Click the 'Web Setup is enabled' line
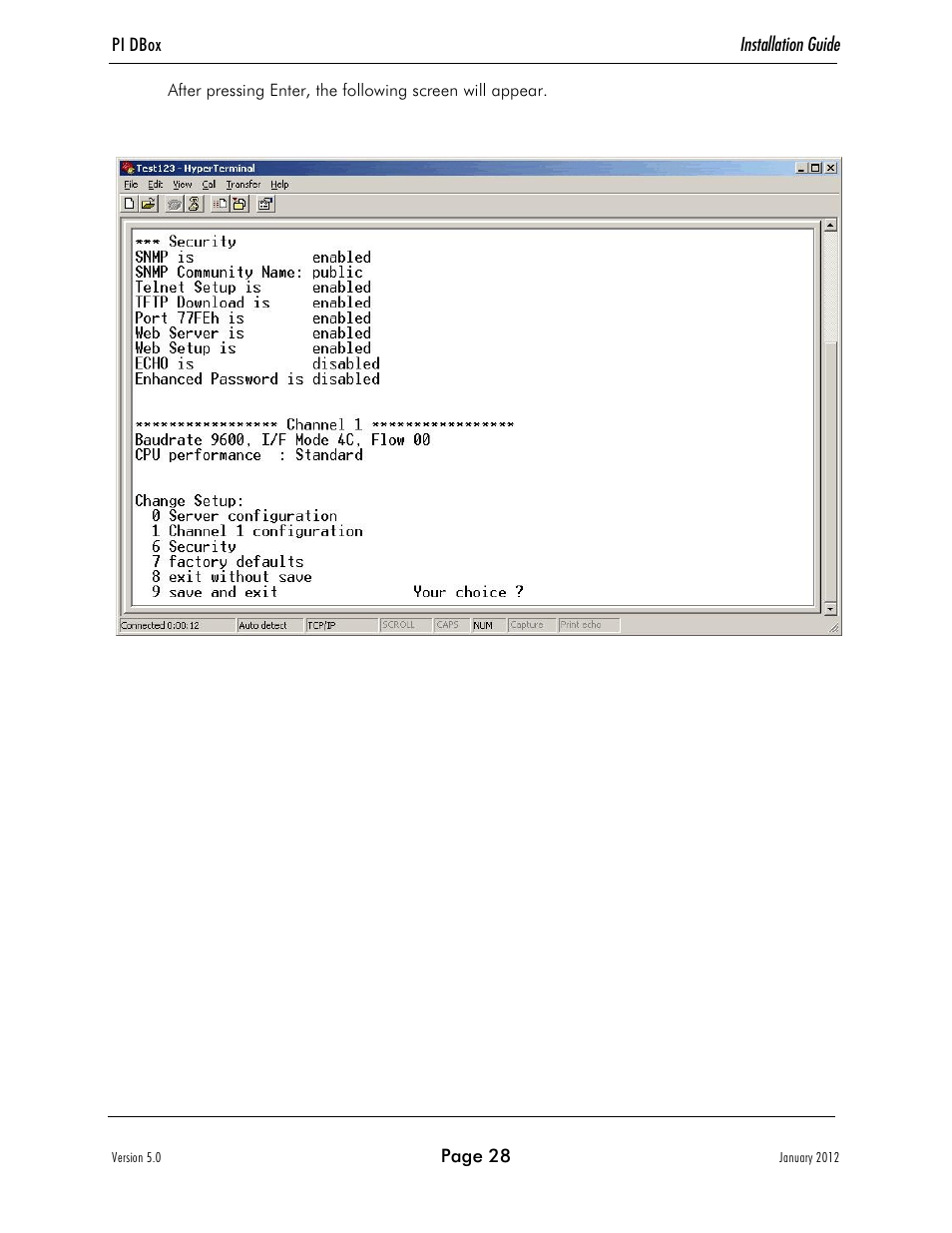The height and width of the screenshot is (1233, 952). (x=252, y=348)
